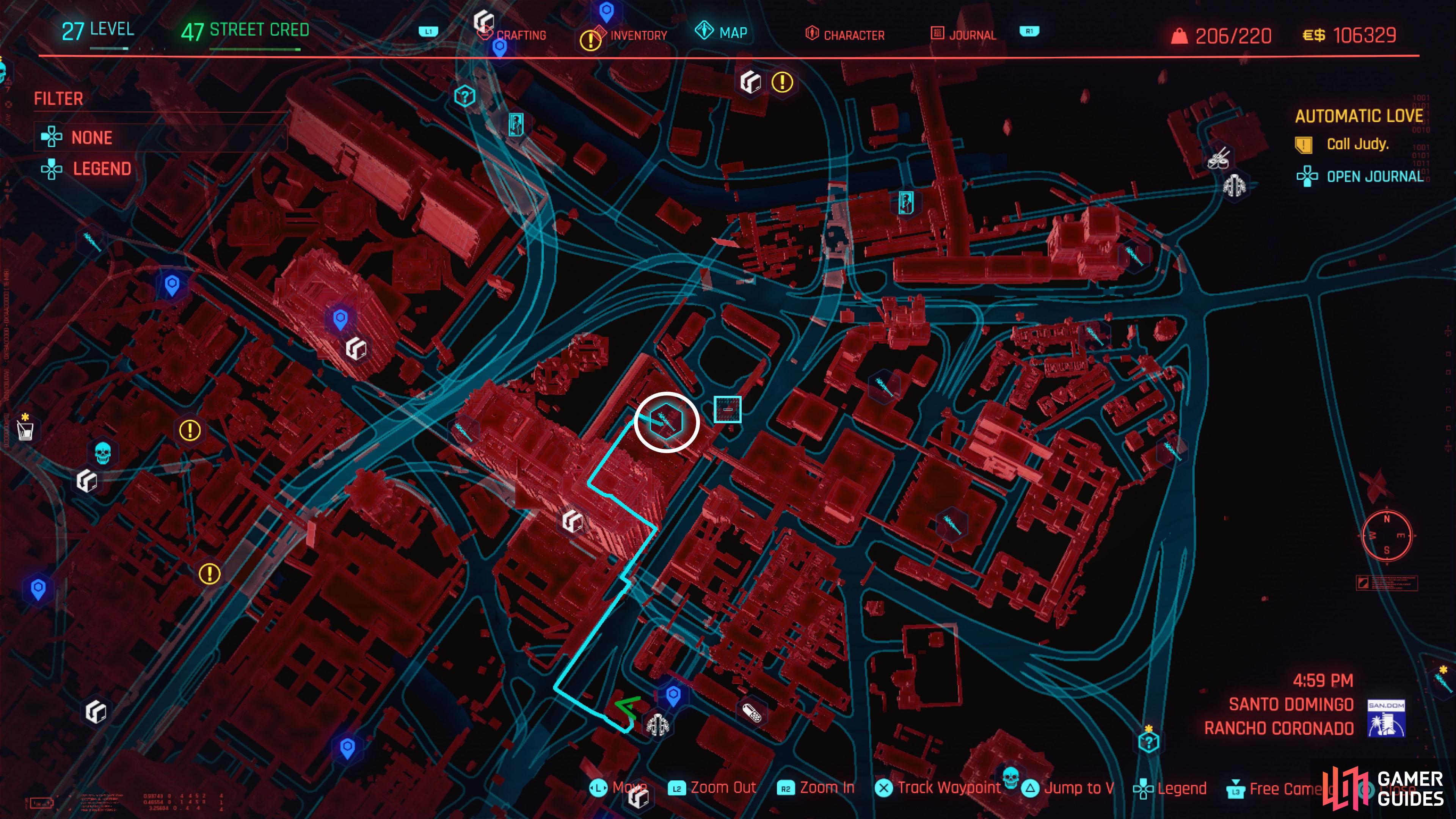Select the bottom-left white cube icon
Screen dimensions: 1456x819
click(96, 712)
